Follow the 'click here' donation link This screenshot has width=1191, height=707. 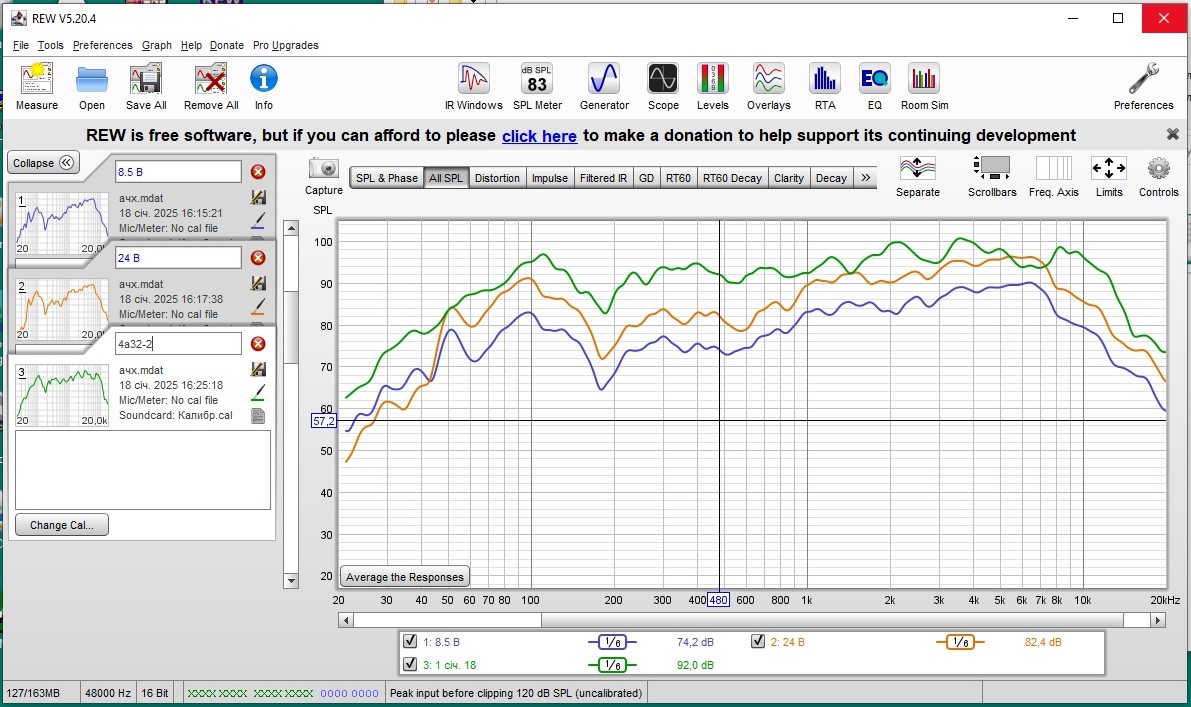pyautogui.click(x=539, y=135)
